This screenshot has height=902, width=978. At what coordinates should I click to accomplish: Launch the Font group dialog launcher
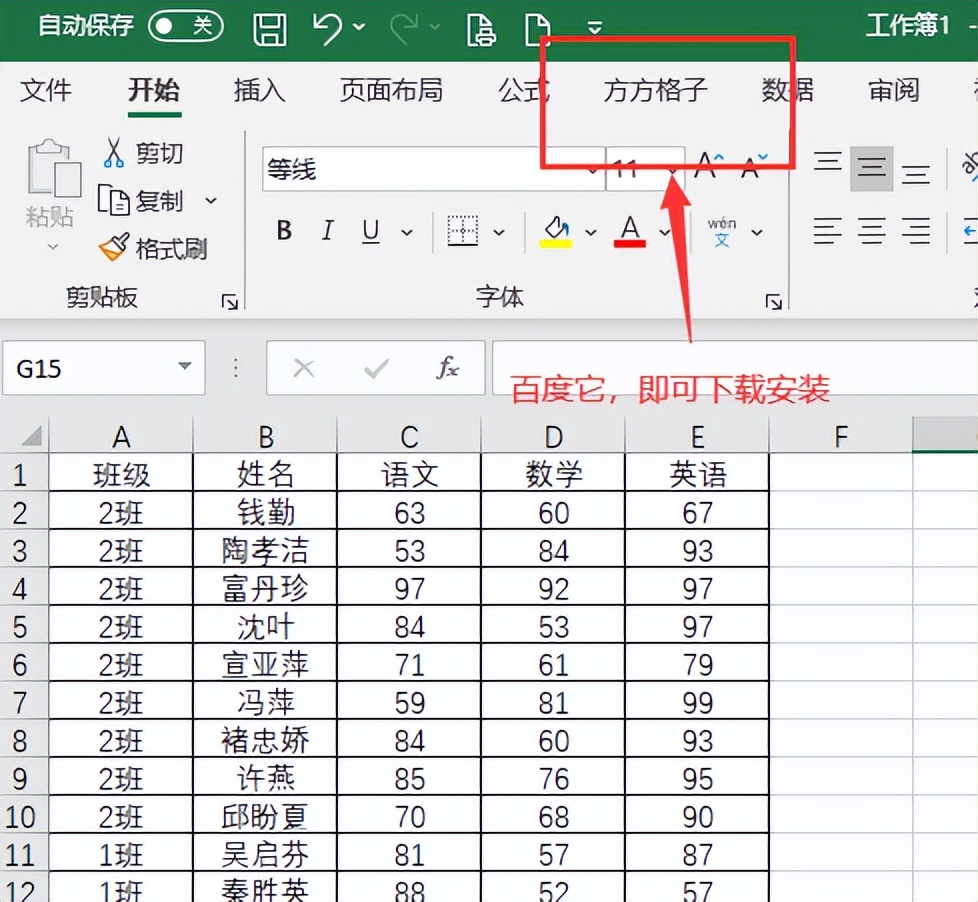772,301
